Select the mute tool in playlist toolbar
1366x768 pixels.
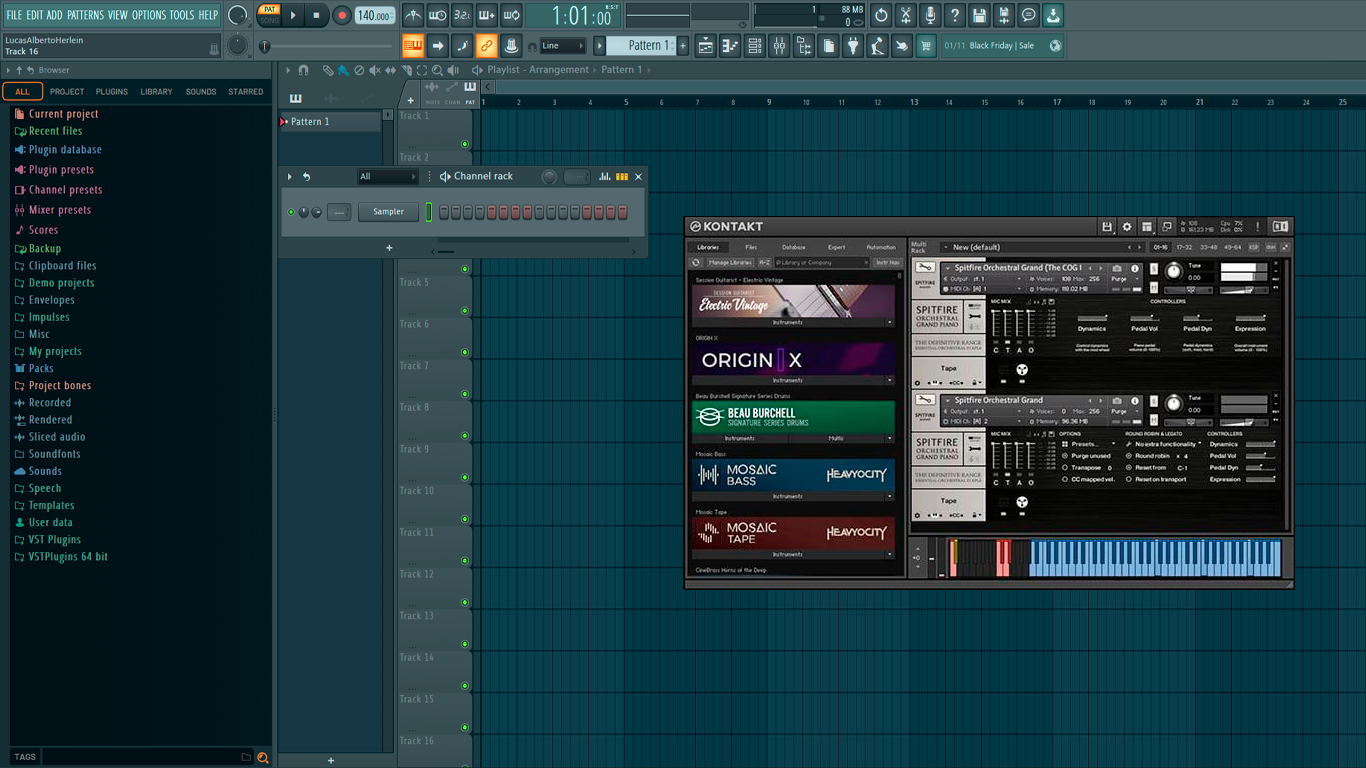[x=375, y=70]
